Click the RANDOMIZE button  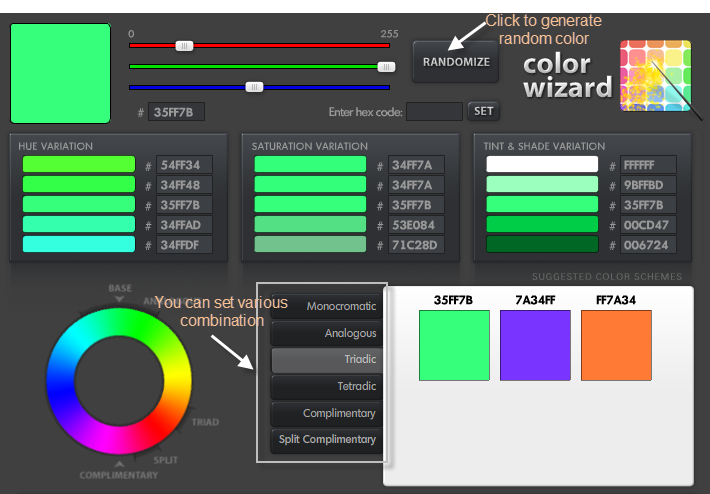pyautogui.click(x=455, y=62)
